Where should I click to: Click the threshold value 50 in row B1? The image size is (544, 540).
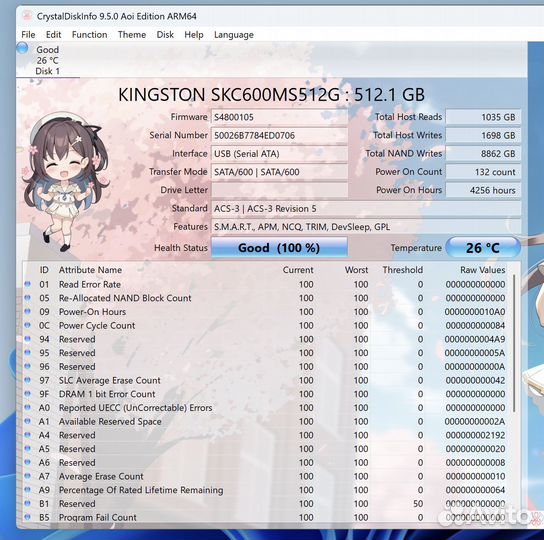pos(418,504)
